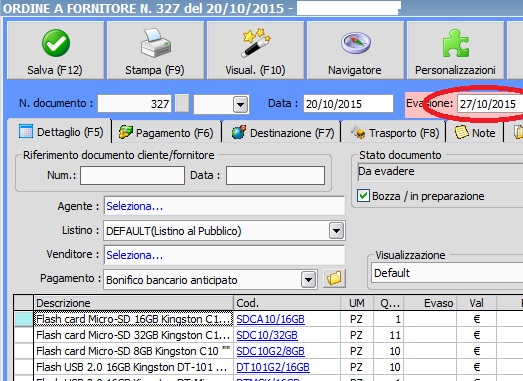
Task: Click Seleziona... link for Agente
Action: point(134,206)
